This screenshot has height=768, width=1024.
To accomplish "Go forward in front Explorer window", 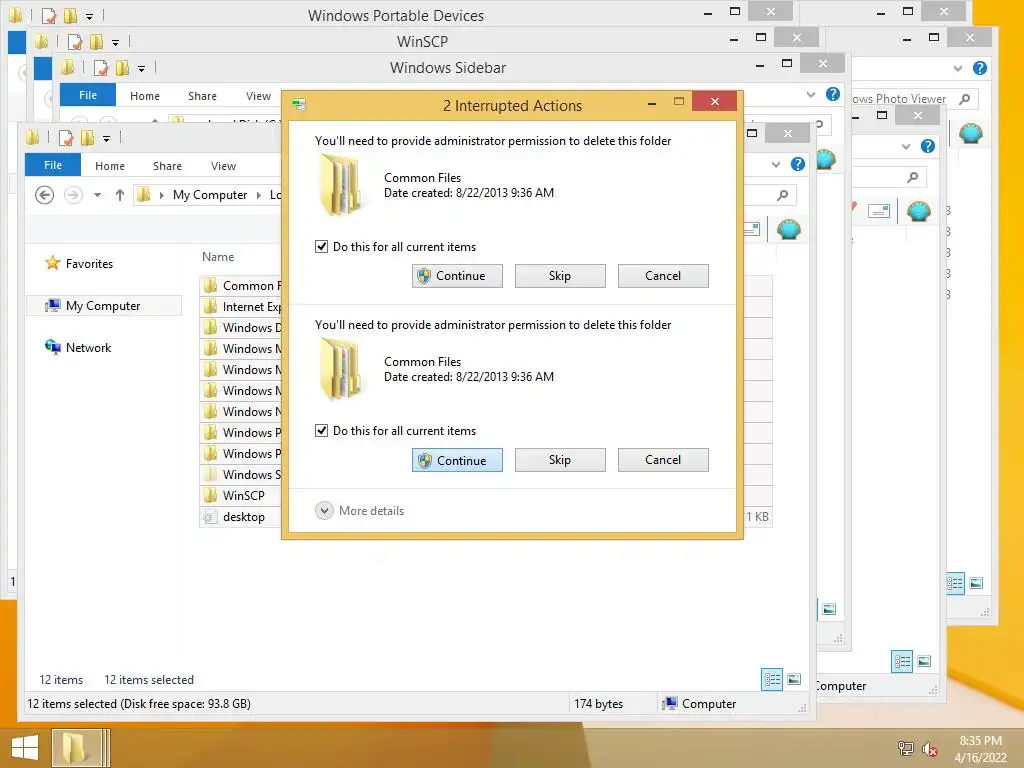I will pos(73,195).
